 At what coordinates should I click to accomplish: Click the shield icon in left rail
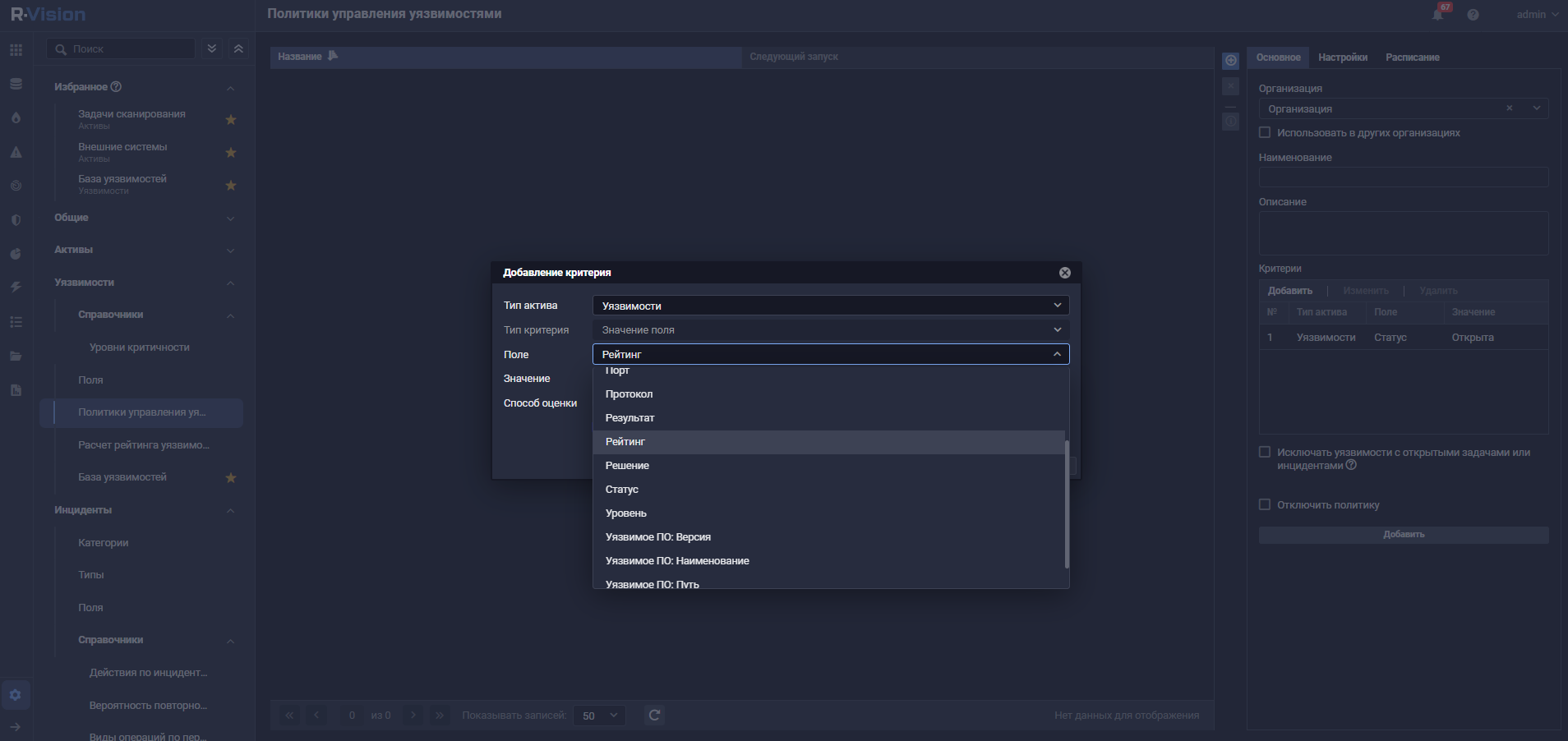point(16,220)
